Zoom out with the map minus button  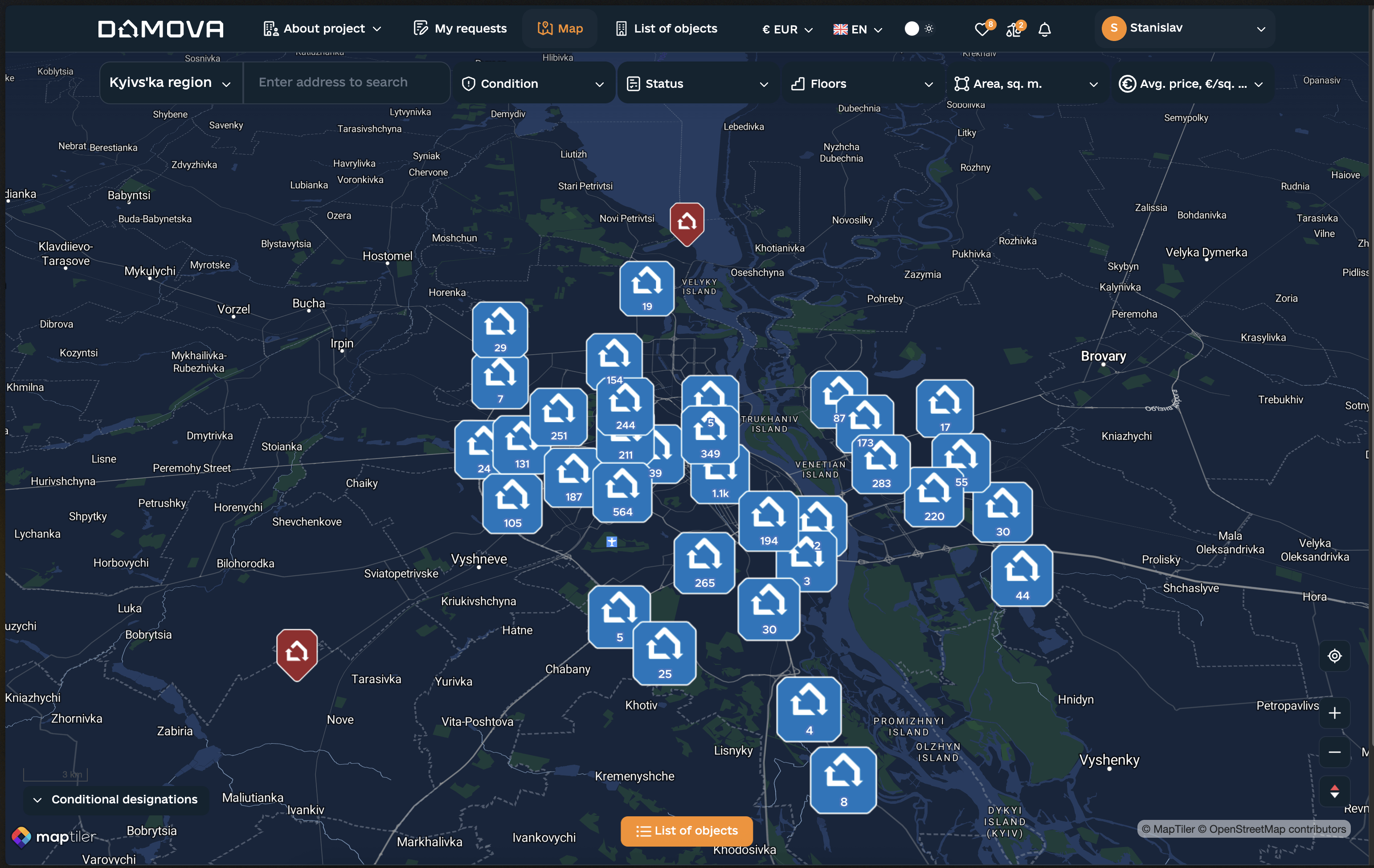click(1334, 752)
